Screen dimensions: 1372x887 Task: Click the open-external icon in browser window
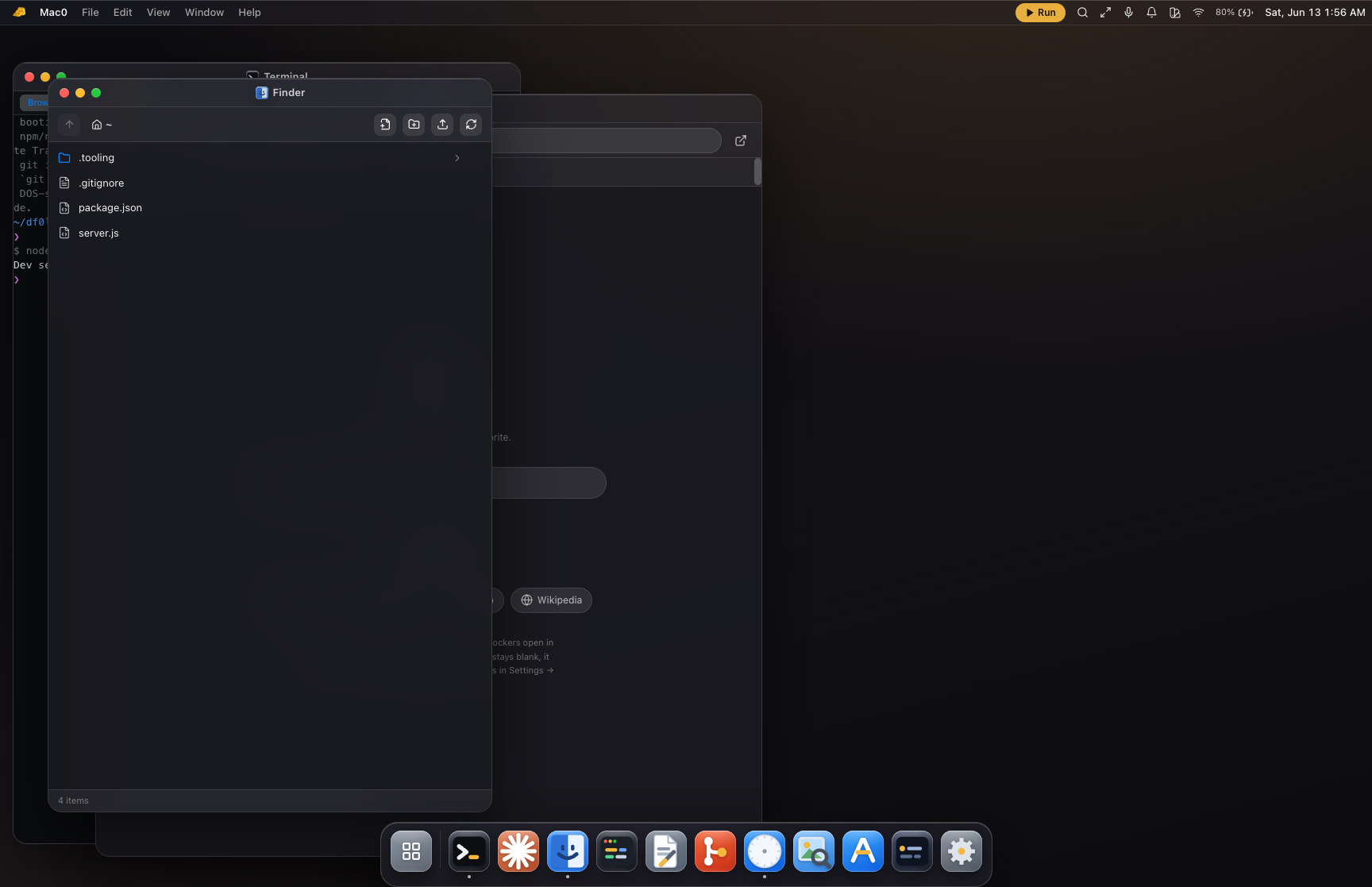point(741,141)
